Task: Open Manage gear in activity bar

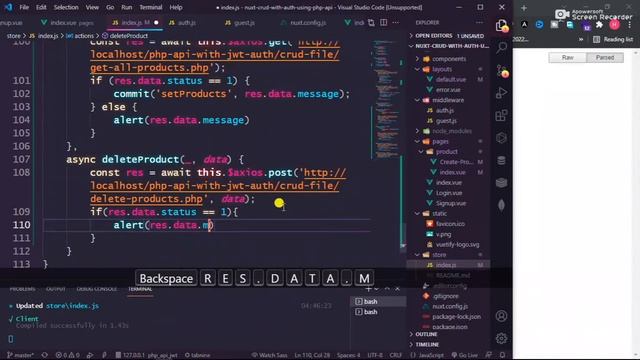Action: 502,338
